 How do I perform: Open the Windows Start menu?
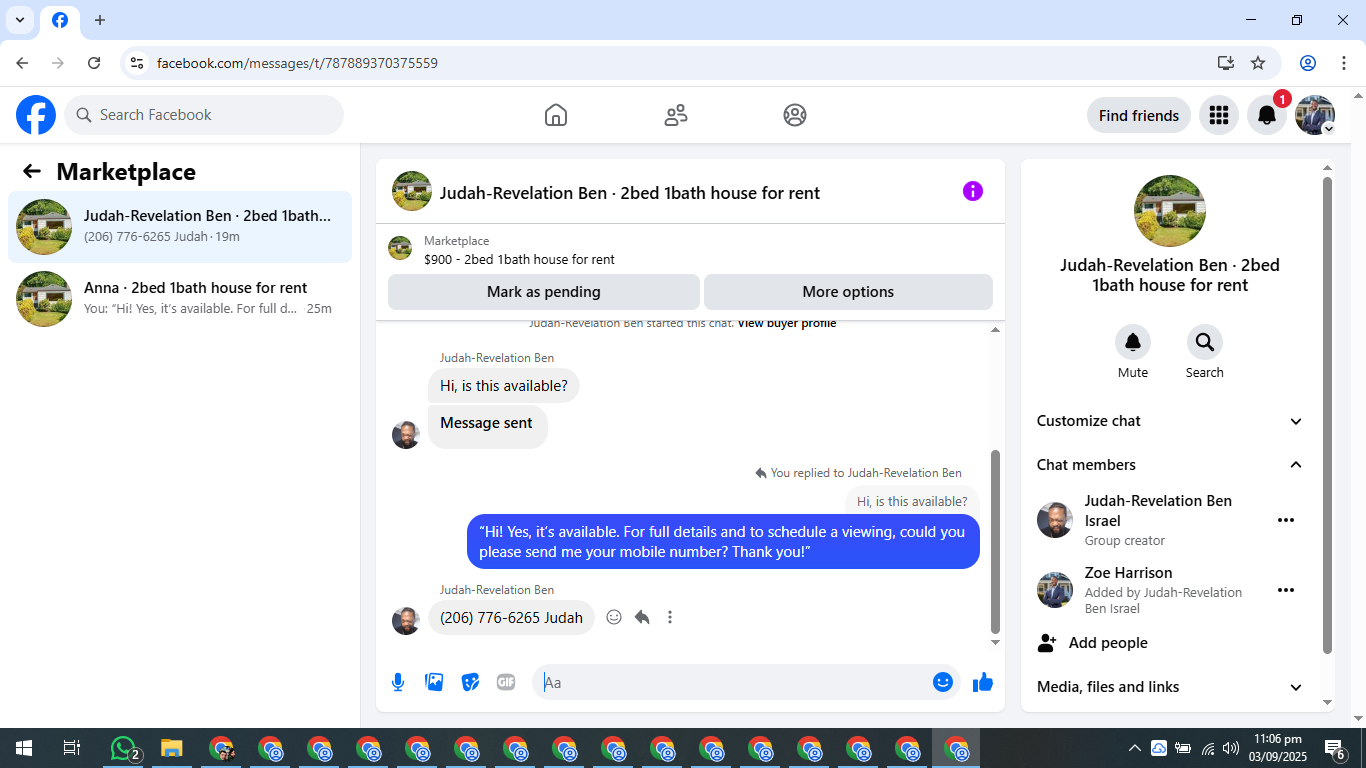[24, 748]
